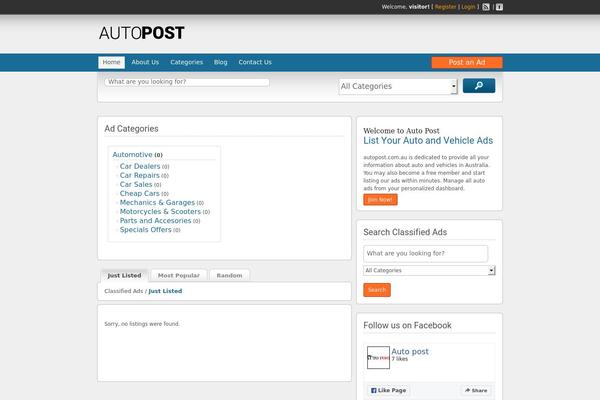
Task: Switch to the Just Listed tab
Action: tap(124, 275)
